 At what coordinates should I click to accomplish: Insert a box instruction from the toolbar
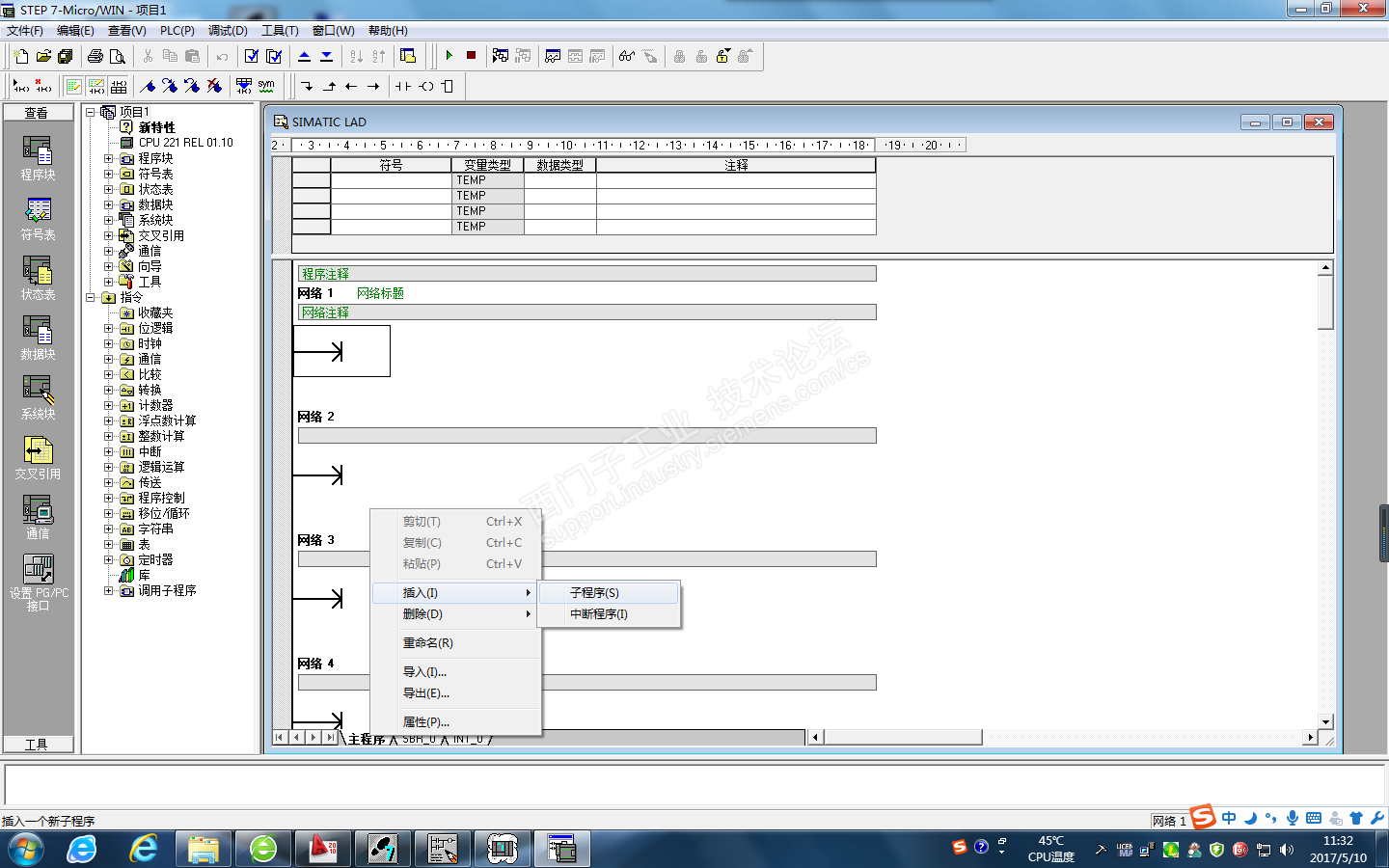[448, 86]
